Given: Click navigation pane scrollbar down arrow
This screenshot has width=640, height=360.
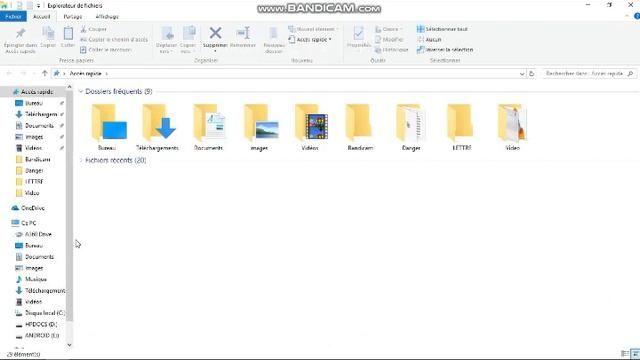Looking at the screenshot, I should (x=69, y=345).
